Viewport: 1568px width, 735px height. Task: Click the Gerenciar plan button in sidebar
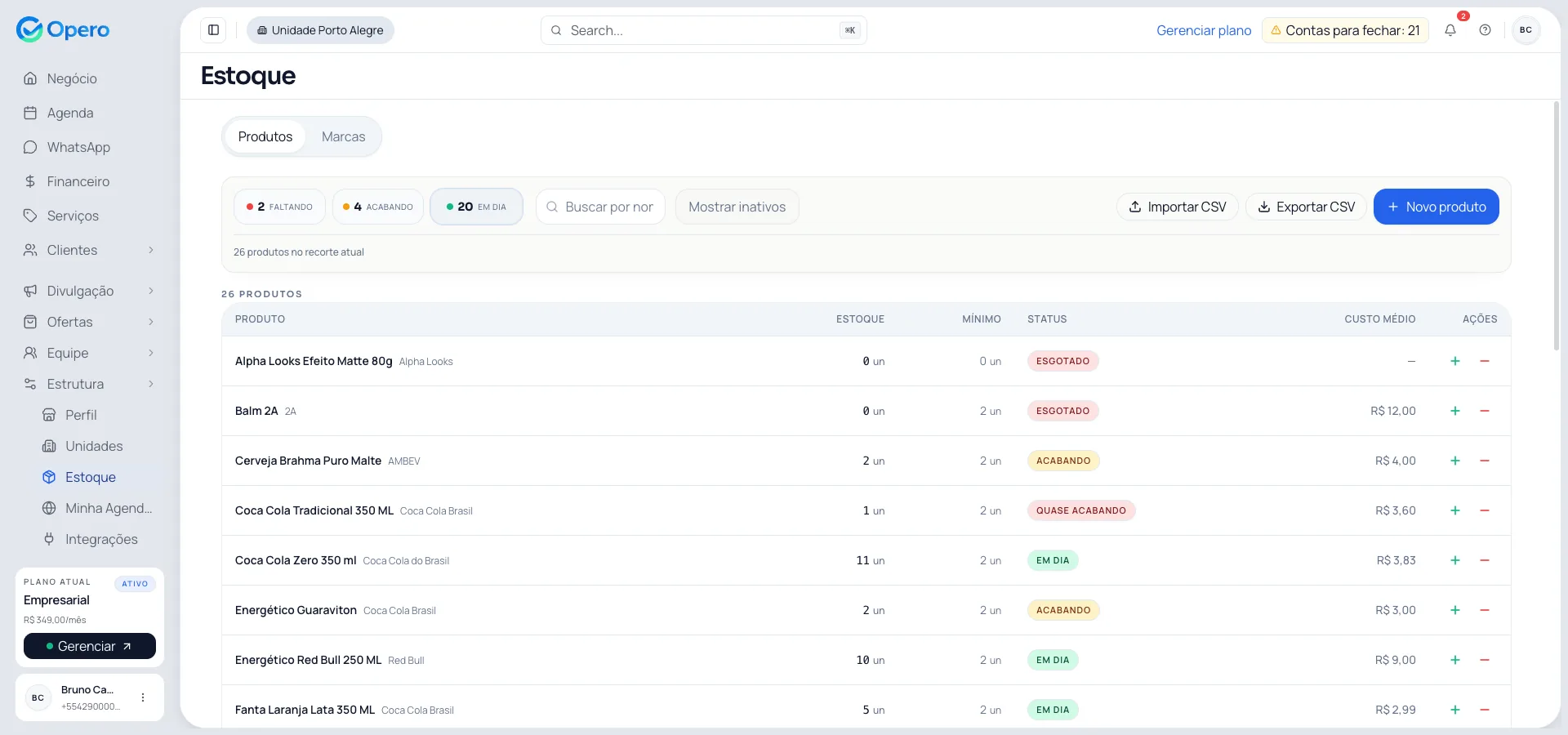(90, 646)
